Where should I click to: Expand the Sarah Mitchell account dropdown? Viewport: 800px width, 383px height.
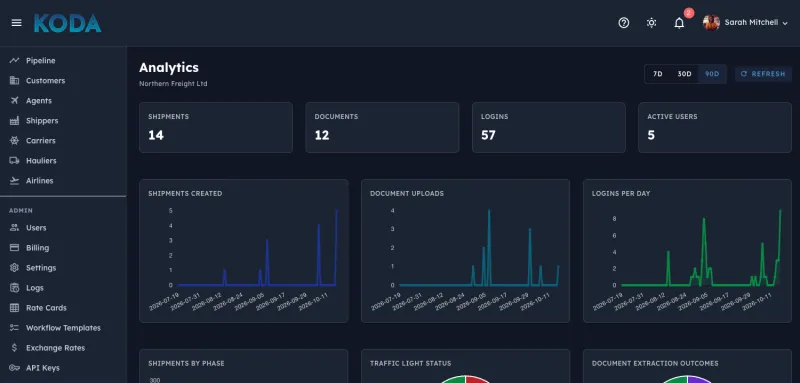(x=785, y=23)
